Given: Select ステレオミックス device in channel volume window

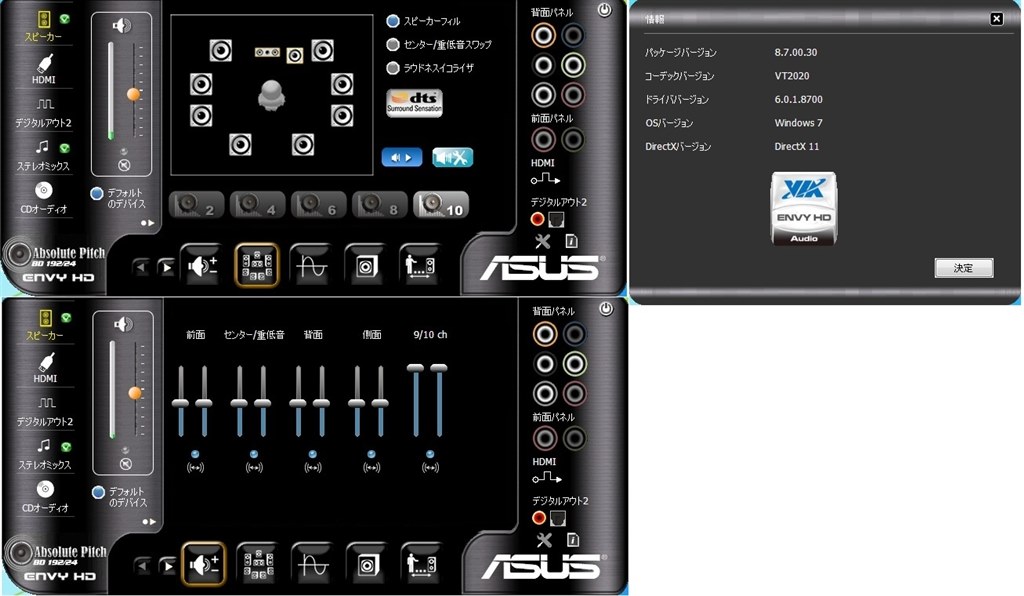Looking at the screenshot, I should click(x=45, y=454).
